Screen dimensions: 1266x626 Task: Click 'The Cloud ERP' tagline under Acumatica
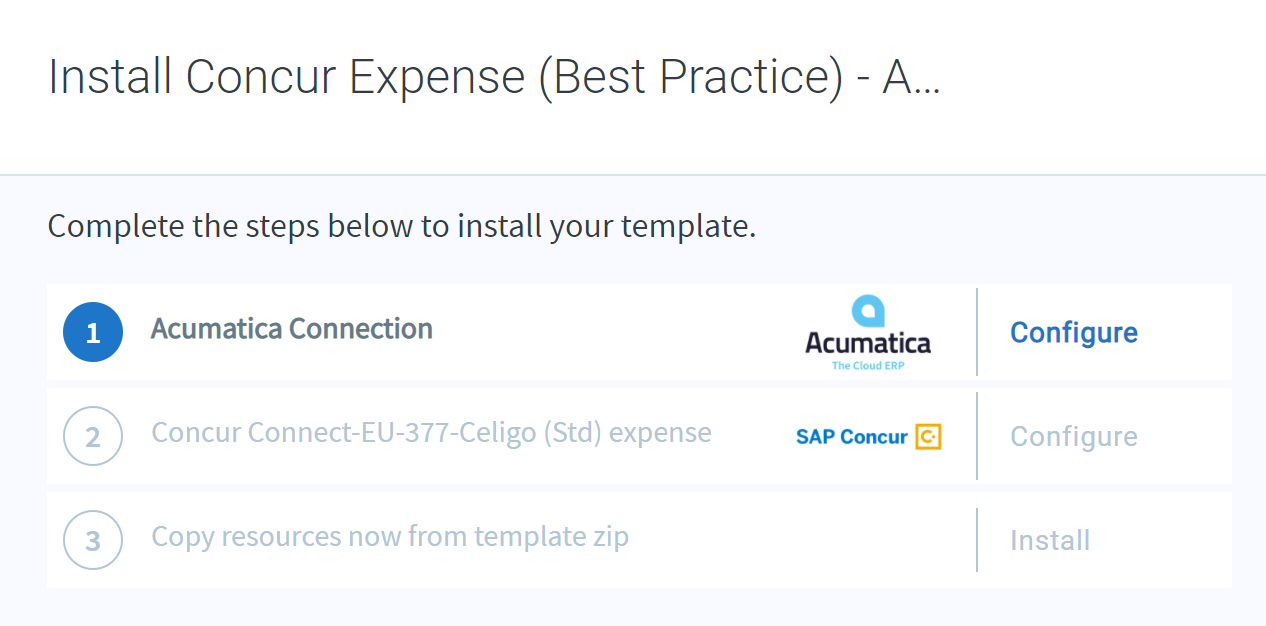point(868,365)
